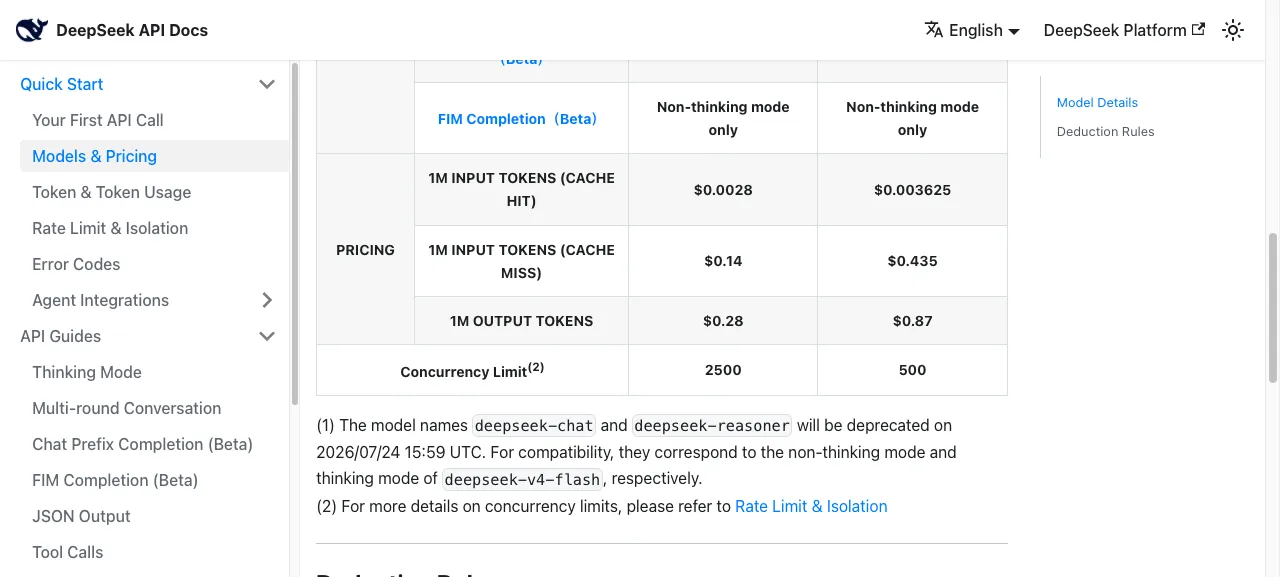The image size is (1280, 577).
Task: Open Tool Calls guide
Action: 67,552
